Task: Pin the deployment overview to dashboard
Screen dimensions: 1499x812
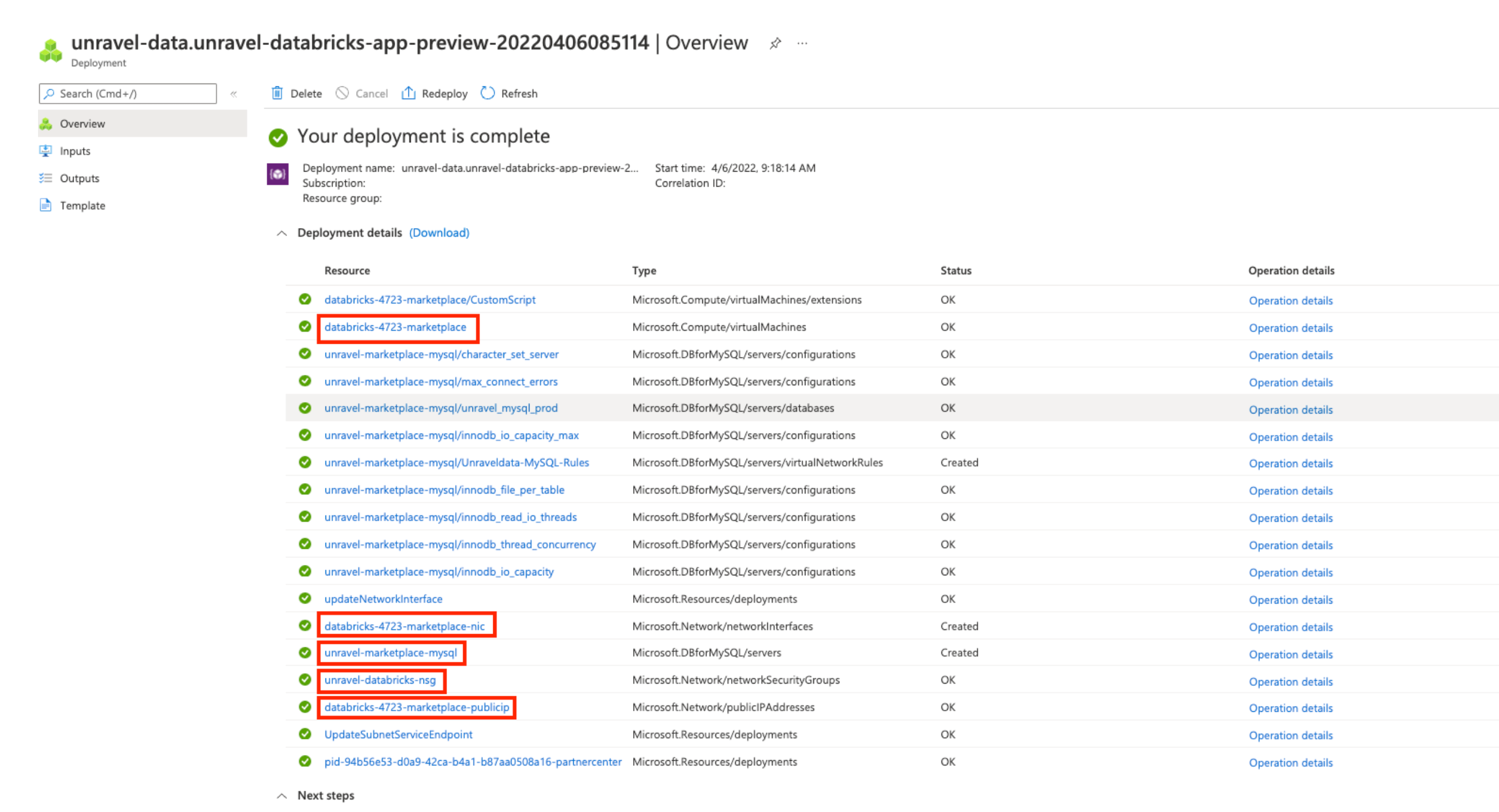Action: pyautogui.click(x=774, y=44)
